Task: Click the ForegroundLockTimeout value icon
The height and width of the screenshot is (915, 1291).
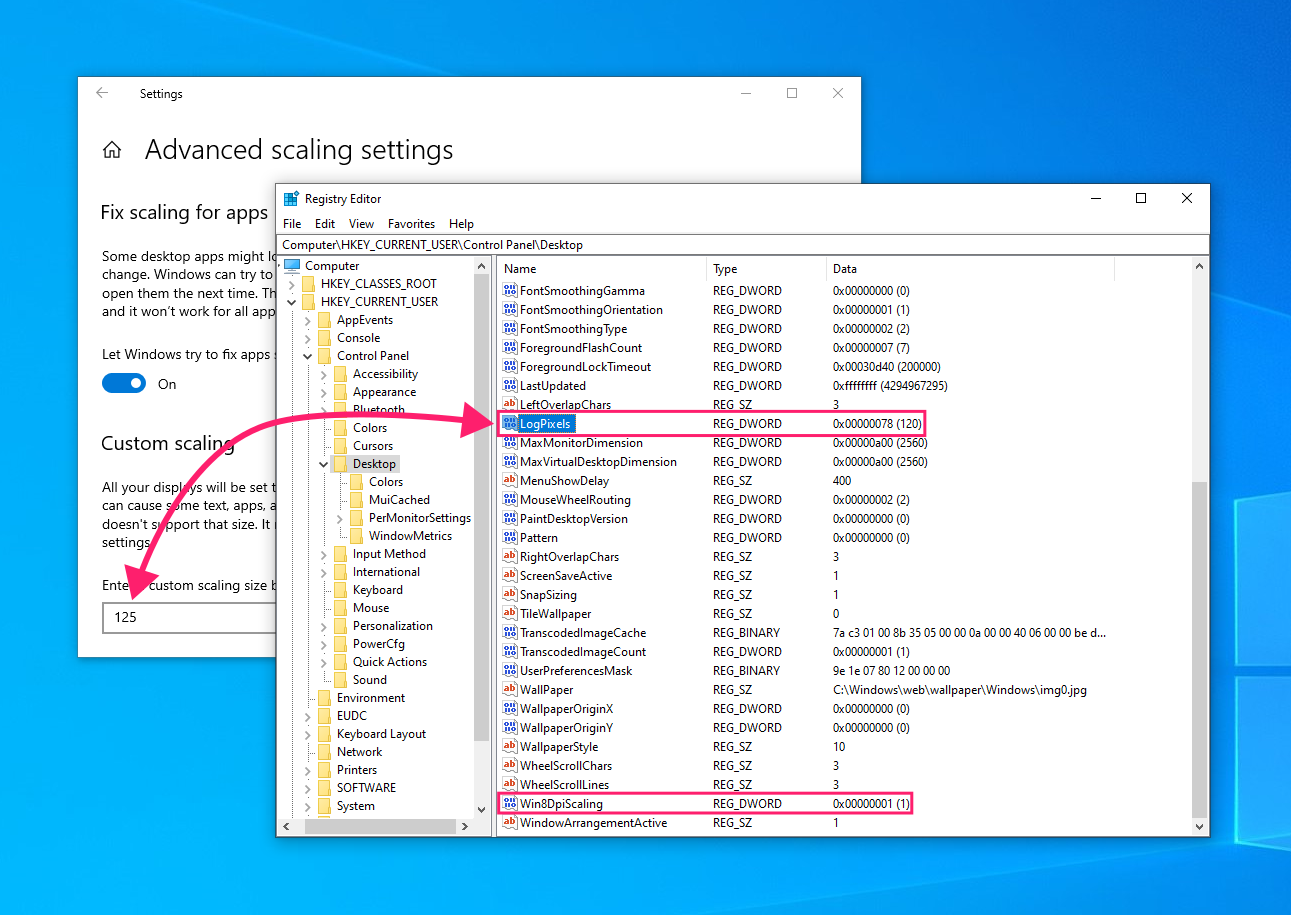Action: (510, 367)
